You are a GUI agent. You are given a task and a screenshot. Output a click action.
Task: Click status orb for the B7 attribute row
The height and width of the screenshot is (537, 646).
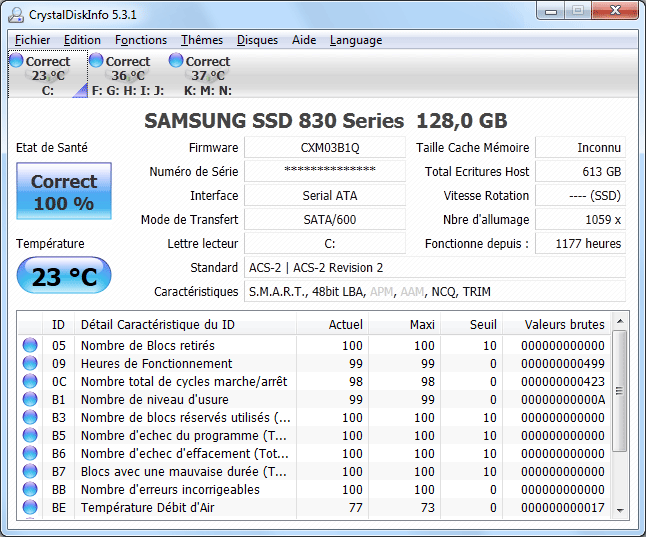pyautogui.click(x=30, y=471)
